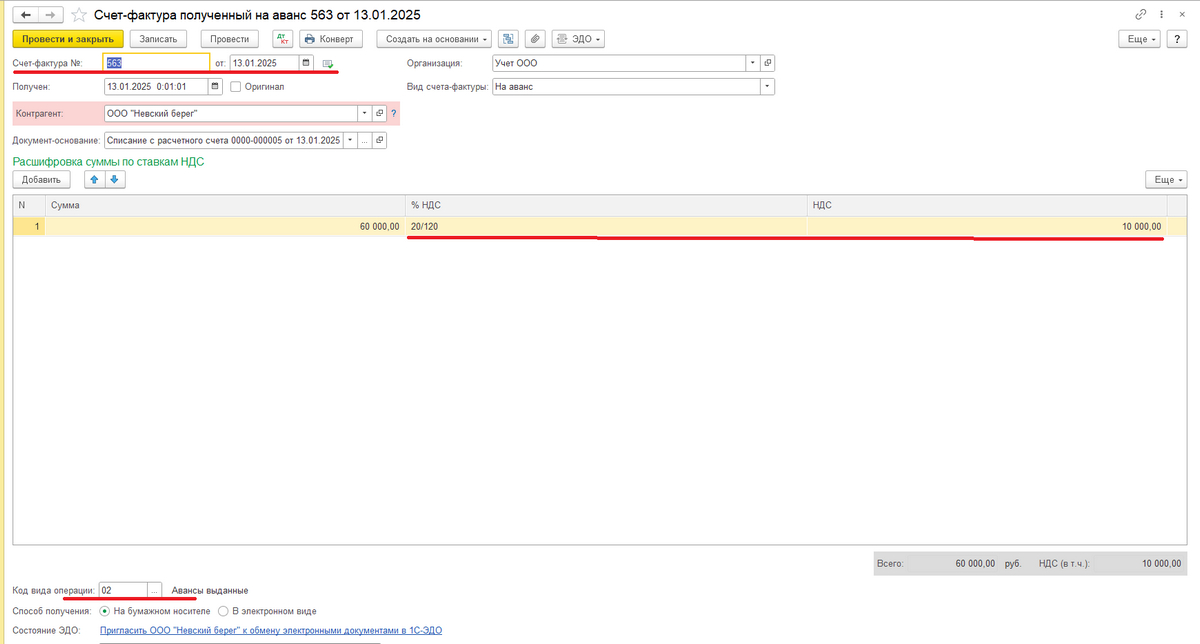Expand the Контрагент dropdown arrow
Screen dimensions: 1200x644
click(x=364, y=113)
